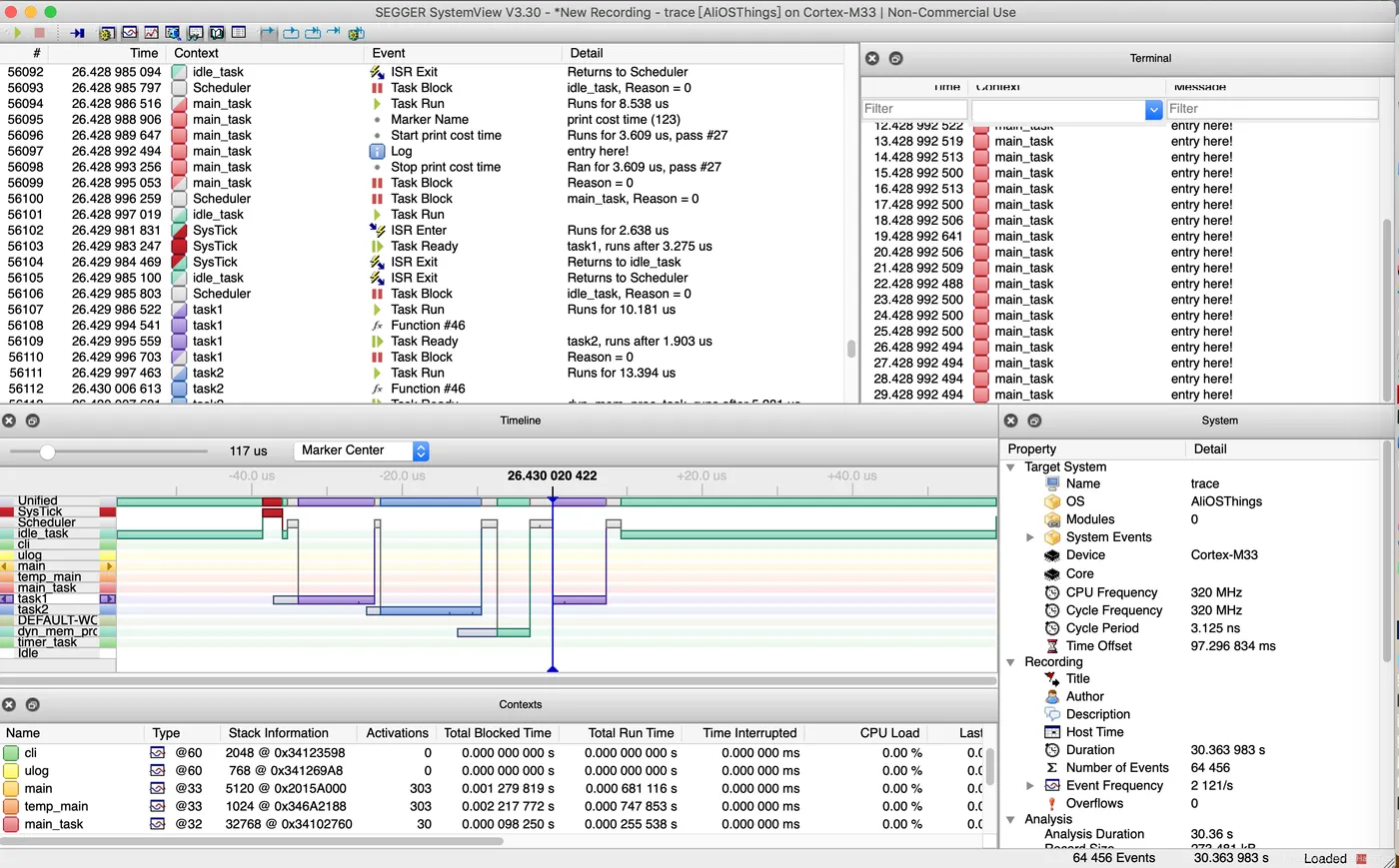Click main row right arrow in timeline

(x=109, y=566)
